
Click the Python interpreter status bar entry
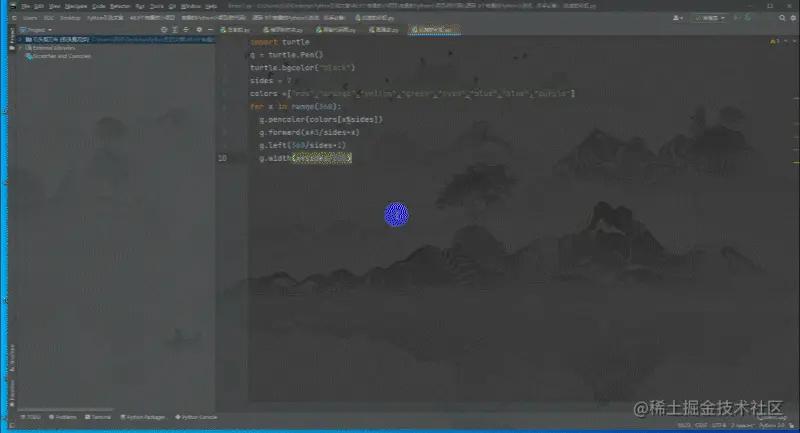(771, 425)
